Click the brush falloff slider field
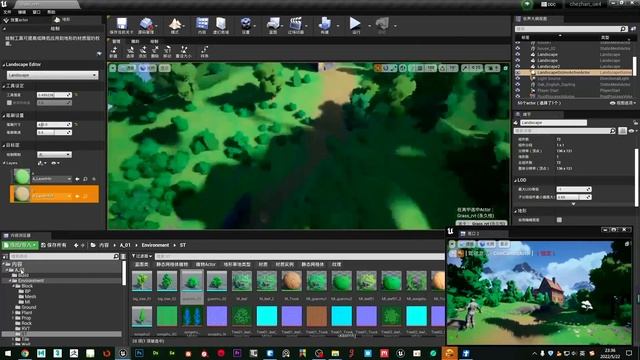Screen dimensions: 640x360 coord(54,132)
